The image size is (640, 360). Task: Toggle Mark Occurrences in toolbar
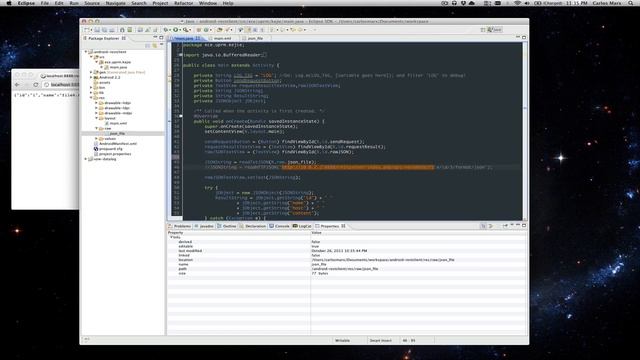(247, 30)
